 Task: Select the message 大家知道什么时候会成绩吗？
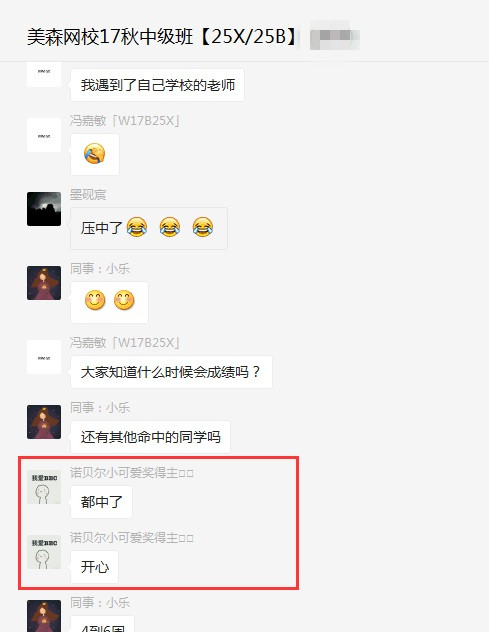(171, 372)
